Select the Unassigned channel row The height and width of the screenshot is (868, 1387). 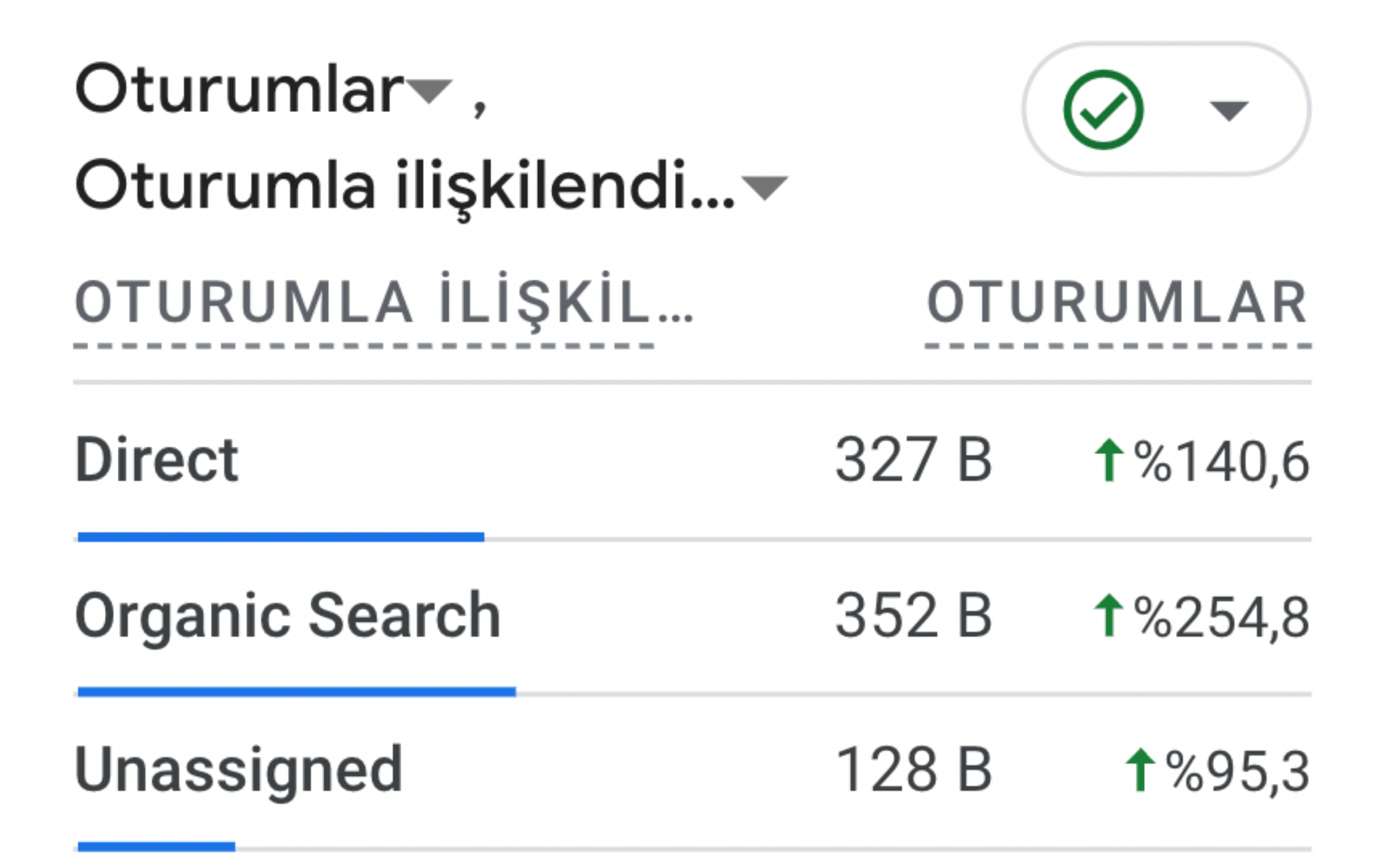point(238,770)
